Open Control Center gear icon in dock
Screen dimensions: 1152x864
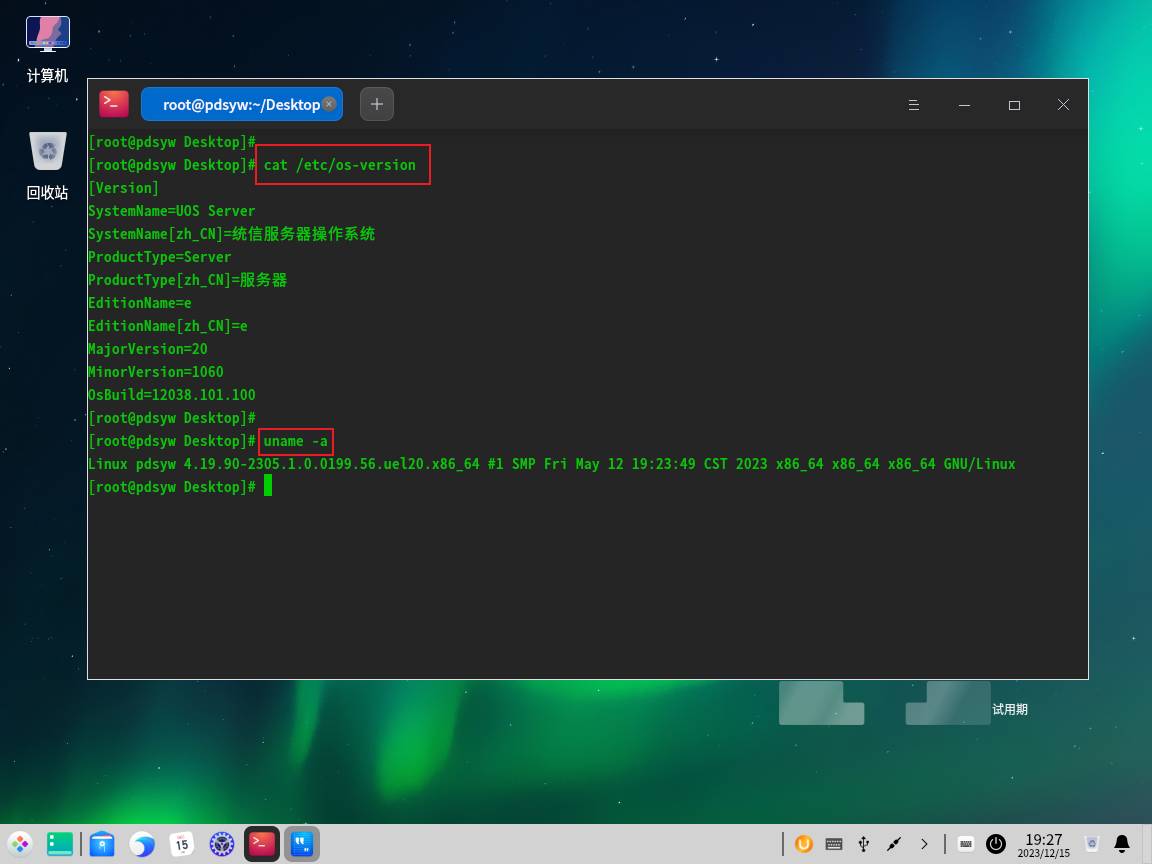point(221,844)
